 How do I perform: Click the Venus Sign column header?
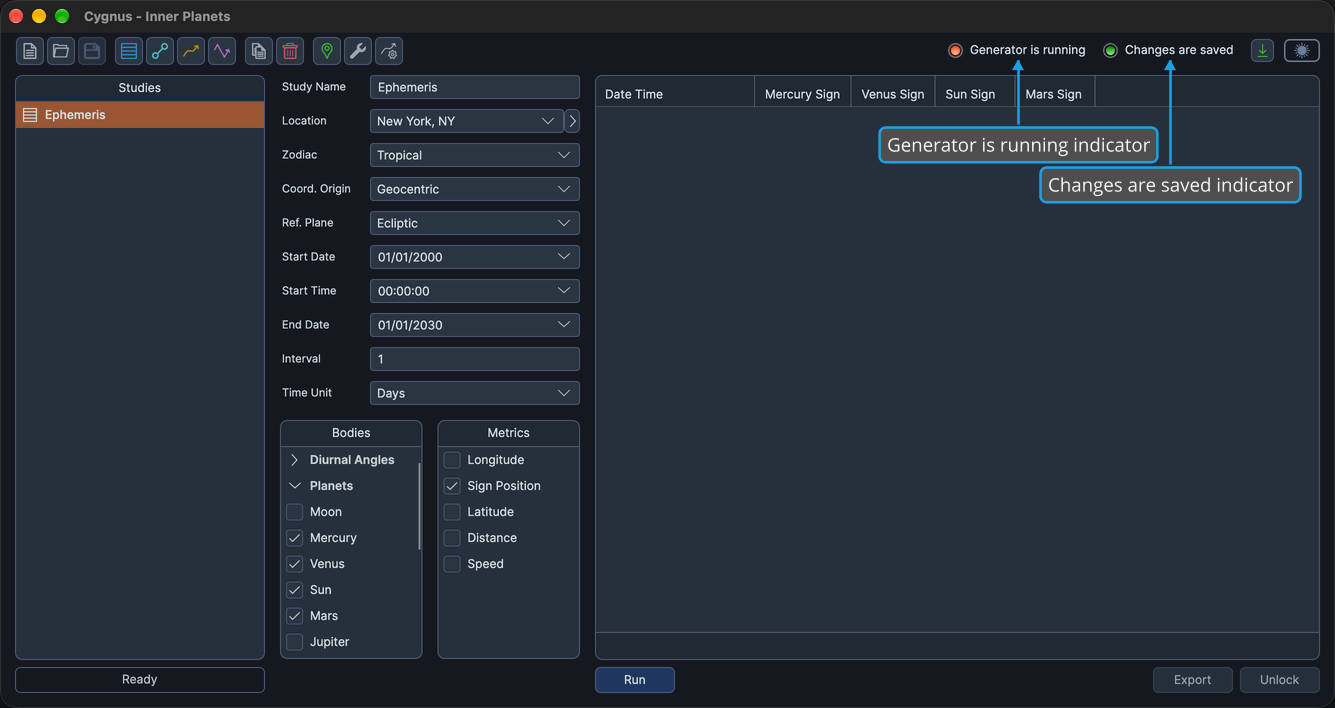893,94
